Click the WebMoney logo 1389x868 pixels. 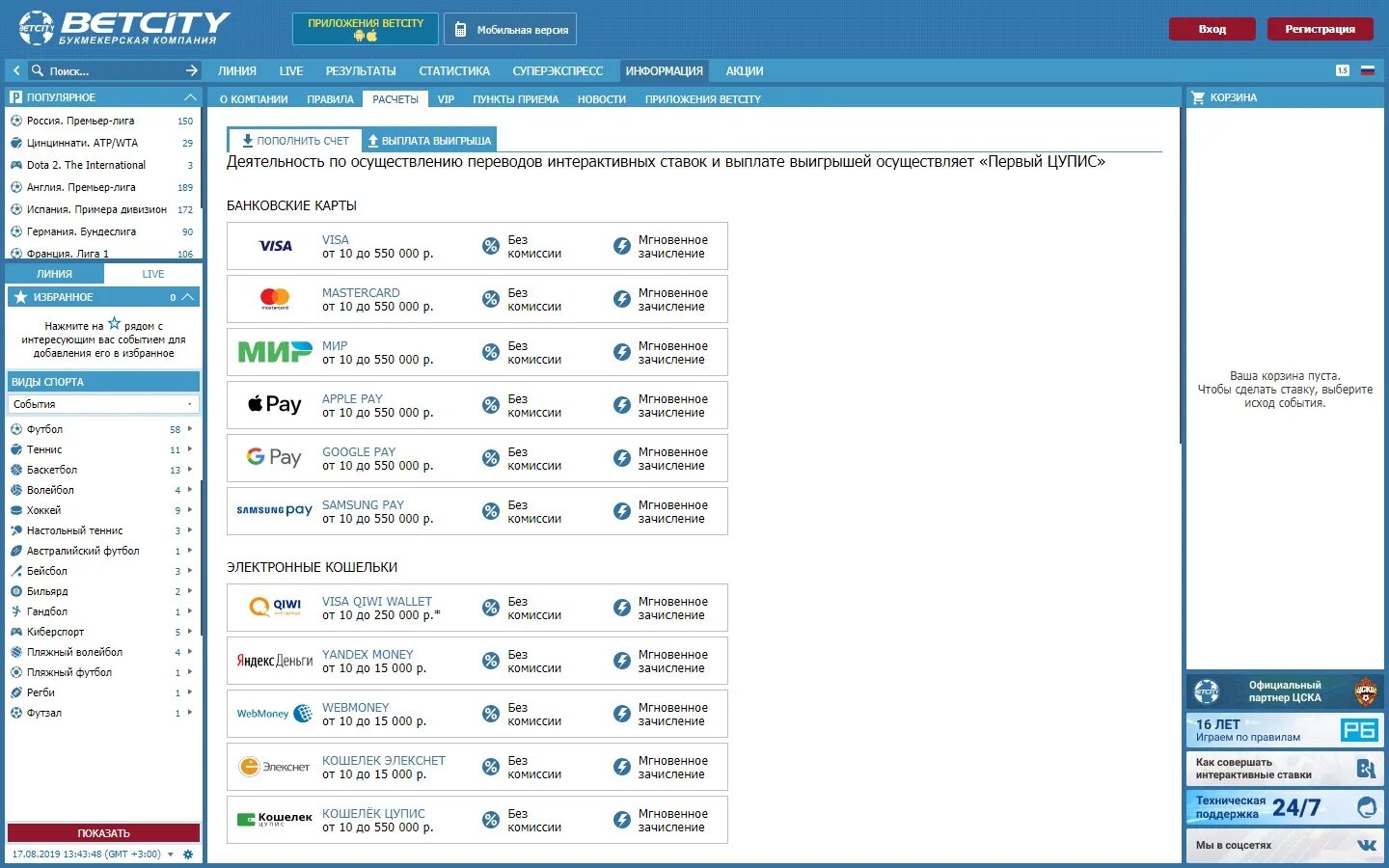pyautogui.click(x=275, y=714)
